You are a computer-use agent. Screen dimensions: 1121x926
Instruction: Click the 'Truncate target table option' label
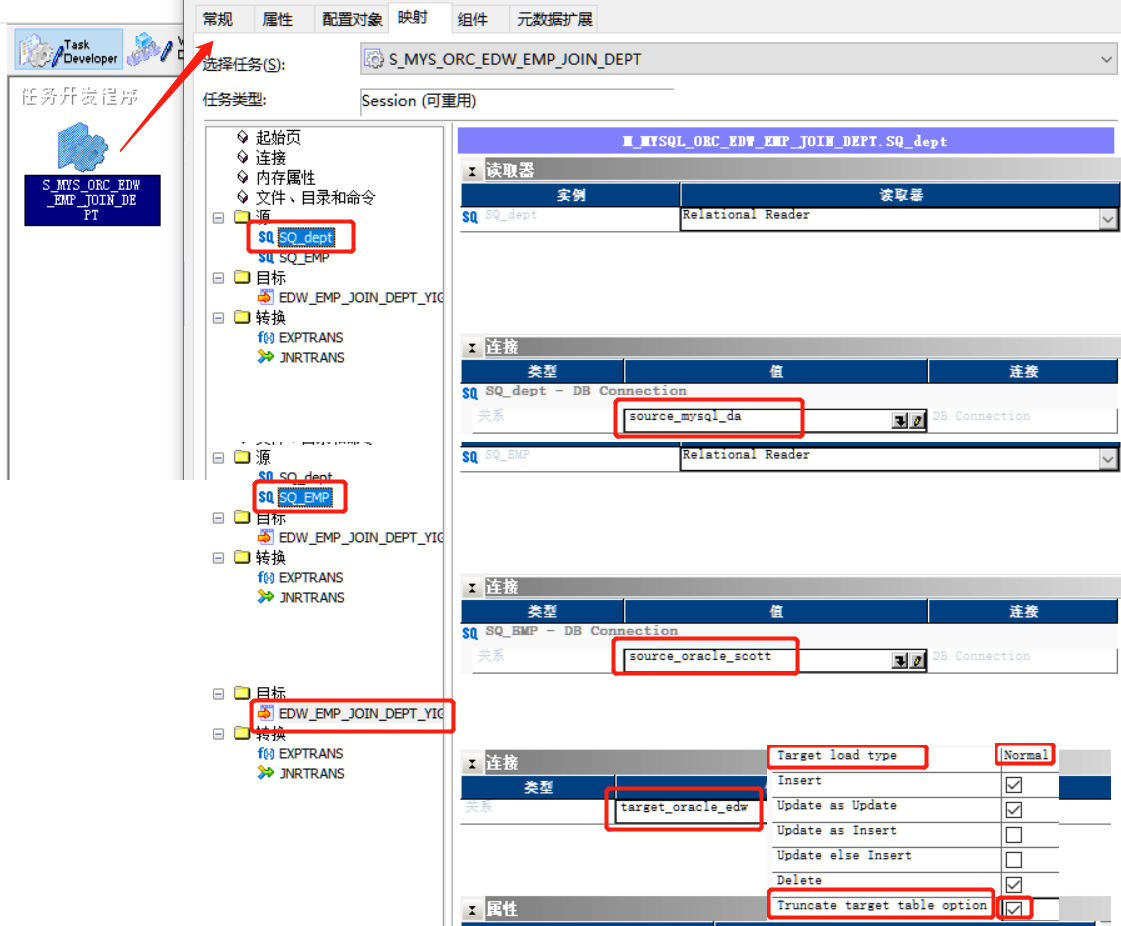(882, 905)
